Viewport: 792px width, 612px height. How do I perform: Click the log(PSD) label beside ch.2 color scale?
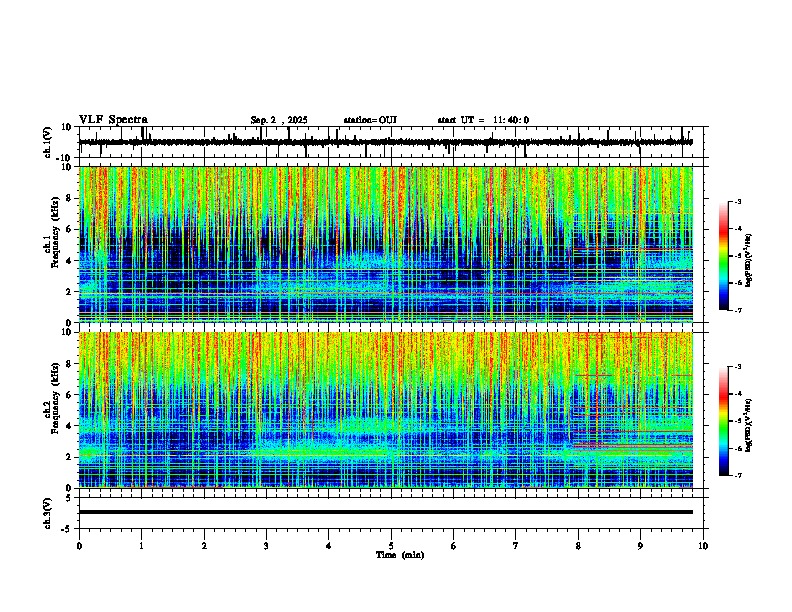[x=748, y=425]
